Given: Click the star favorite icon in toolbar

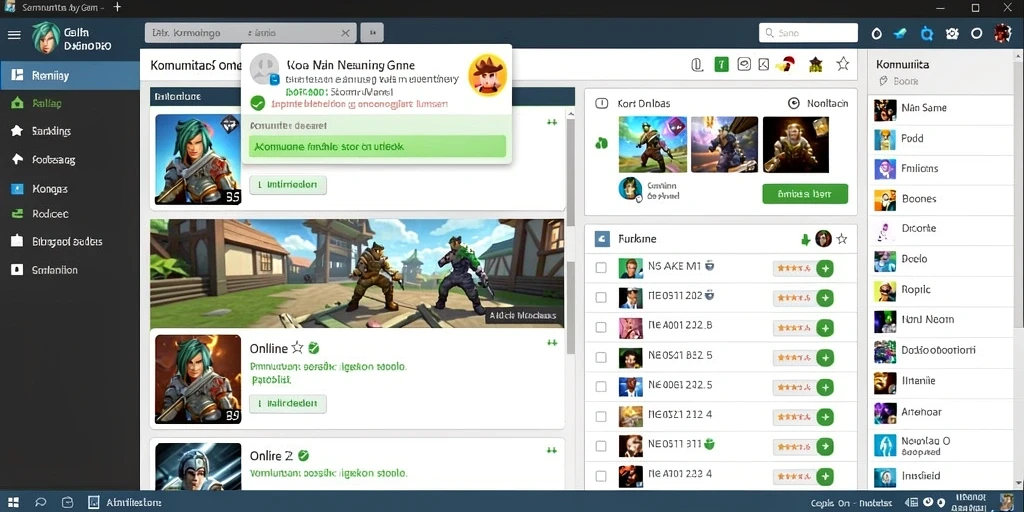Looking at the screenshot, I should (843, 63).
